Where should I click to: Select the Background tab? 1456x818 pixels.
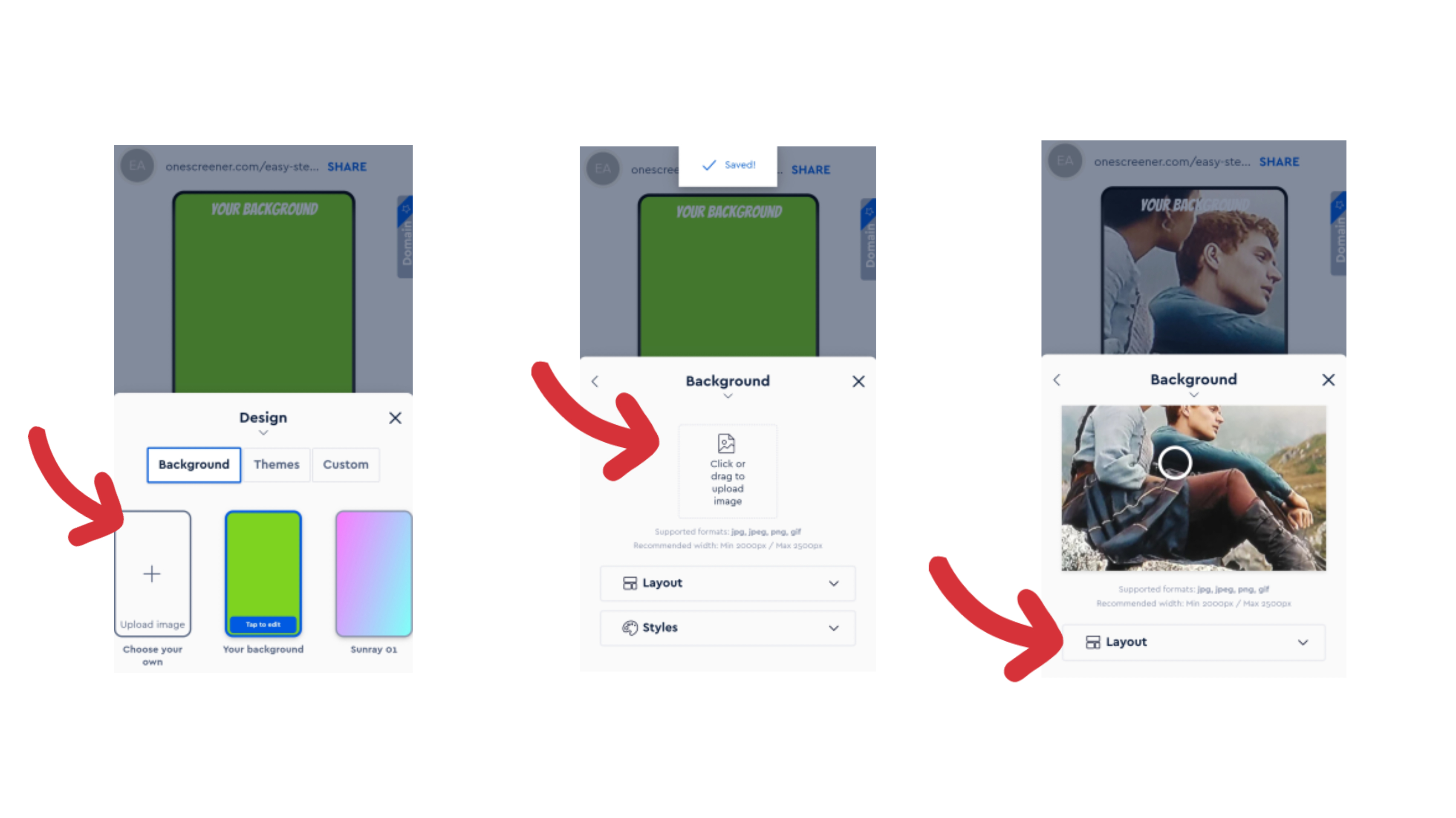point(194,464)
